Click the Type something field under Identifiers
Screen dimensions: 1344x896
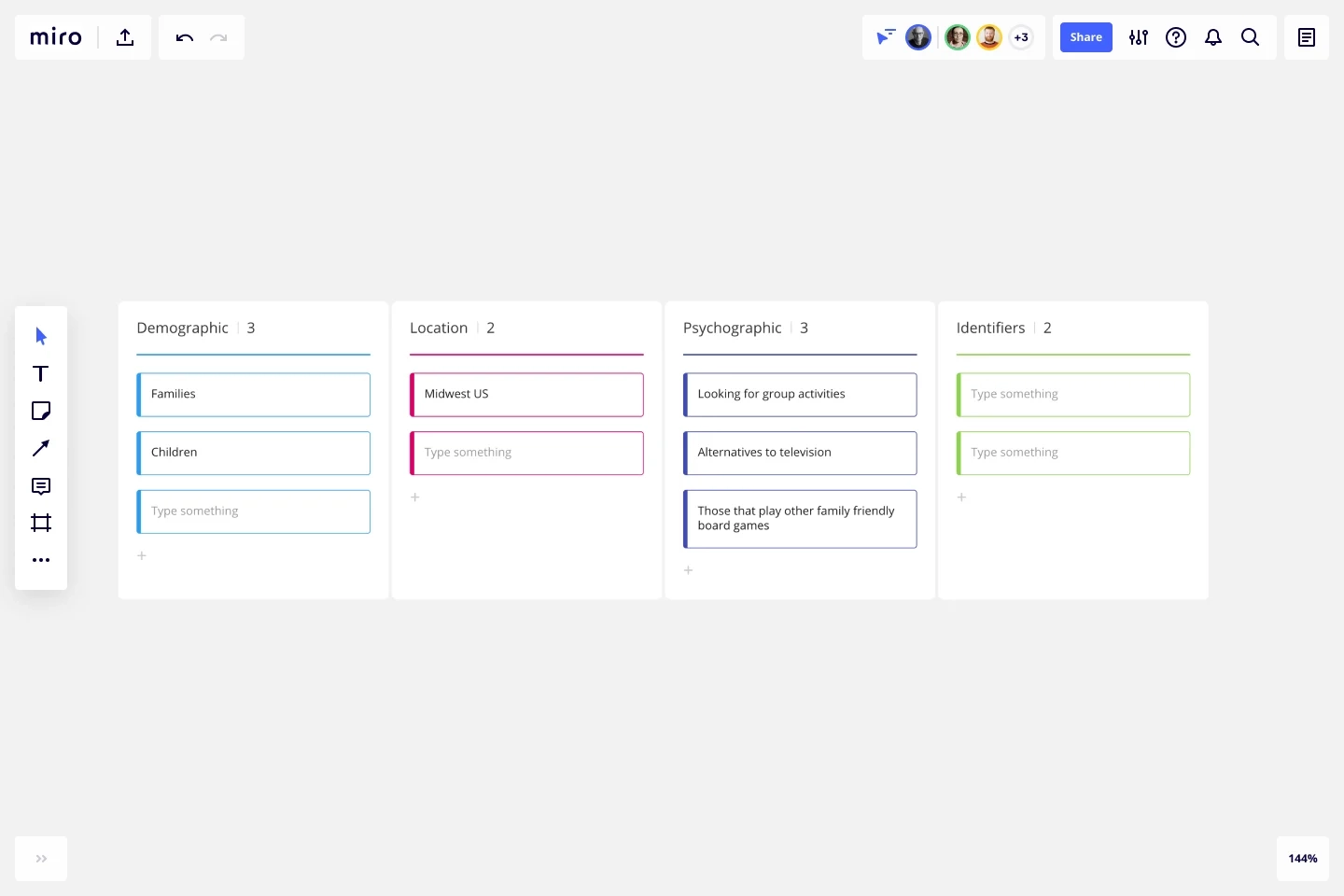[x=1073, y=394]
